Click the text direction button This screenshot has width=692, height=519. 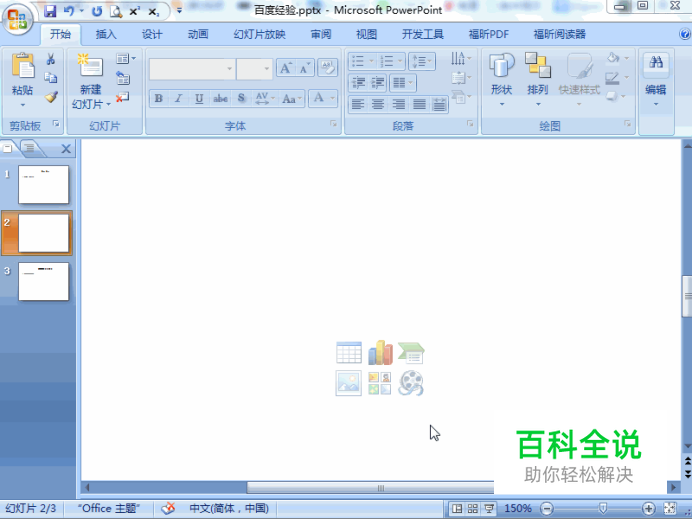(461, 59)
